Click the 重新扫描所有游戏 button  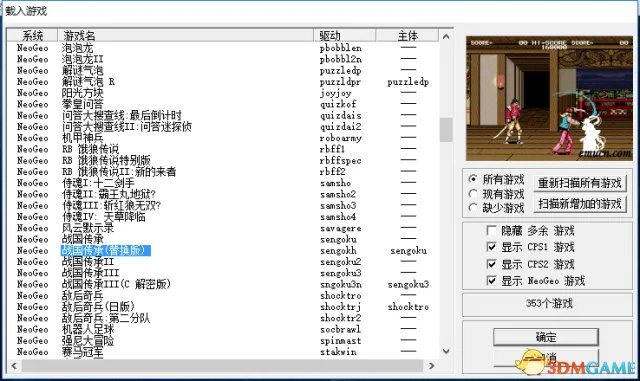[x=580, y=183]
